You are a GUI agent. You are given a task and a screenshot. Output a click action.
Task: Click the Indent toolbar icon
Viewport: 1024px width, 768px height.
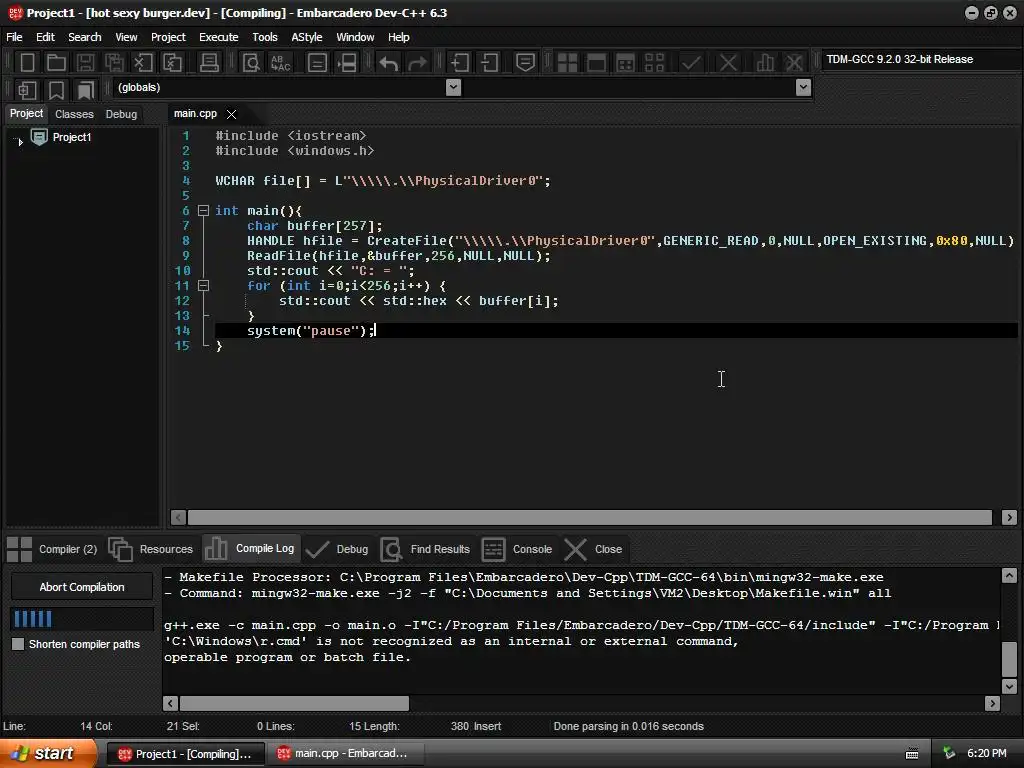click(460, 63)
